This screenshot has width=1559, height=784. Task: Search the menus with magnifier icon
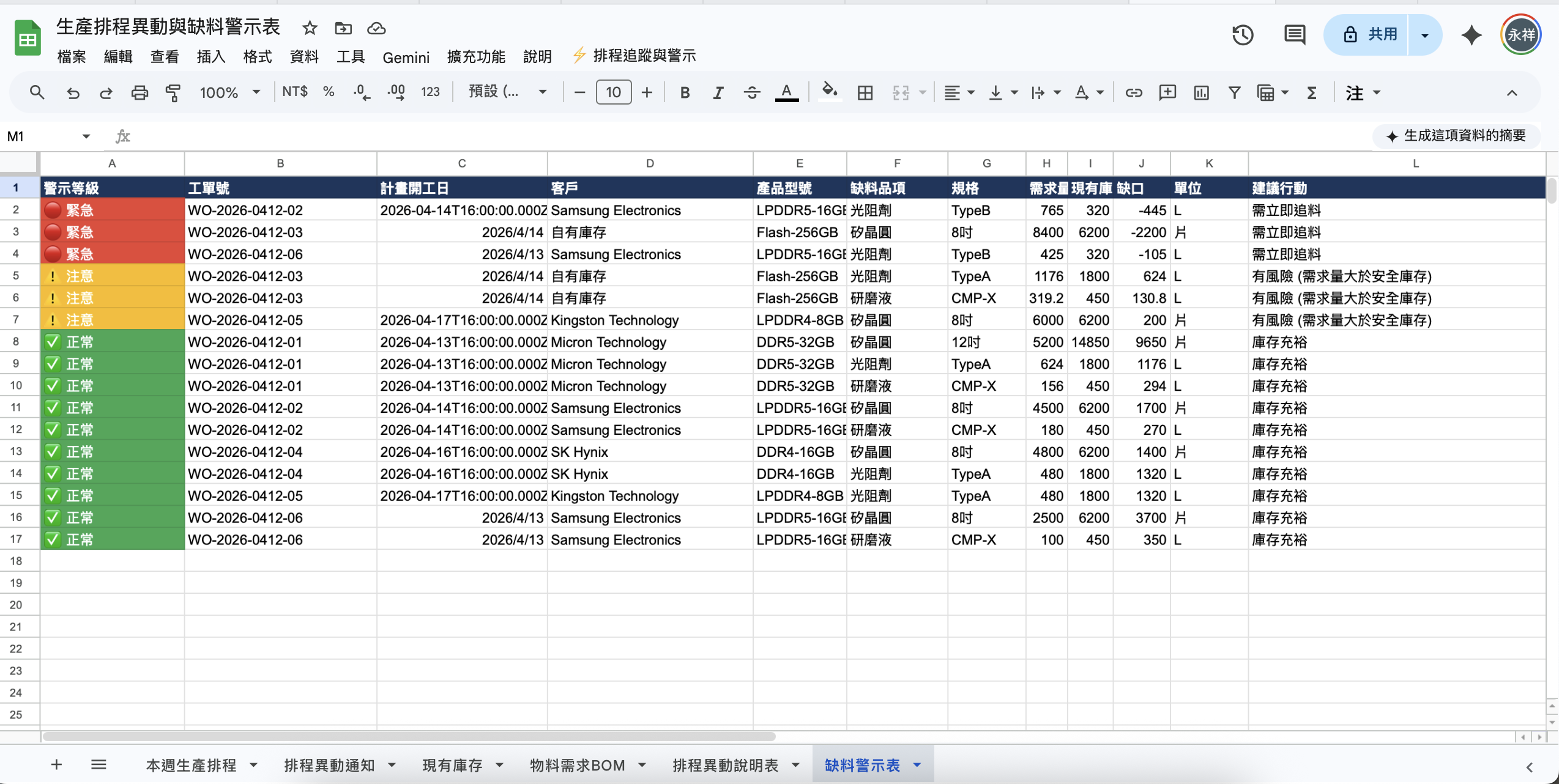pyautogui.click(x=37, y=92)
